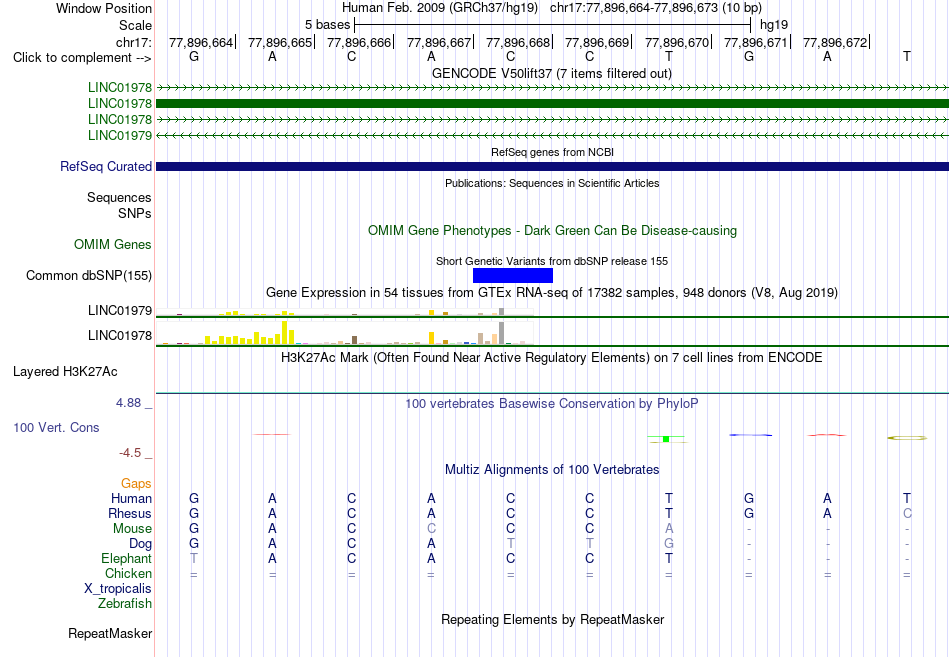Screen dimensions: 950x657
Task: Click the 'Scale' track label
Action: point(135,25)
